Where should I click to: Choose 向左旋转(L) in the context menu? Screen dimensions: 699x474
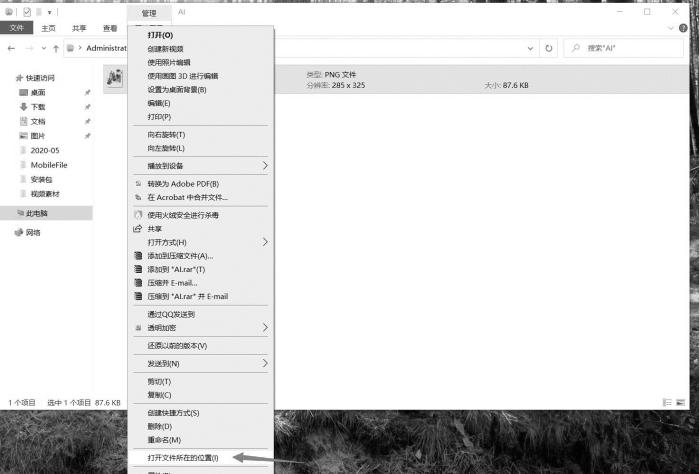[201, 148]
